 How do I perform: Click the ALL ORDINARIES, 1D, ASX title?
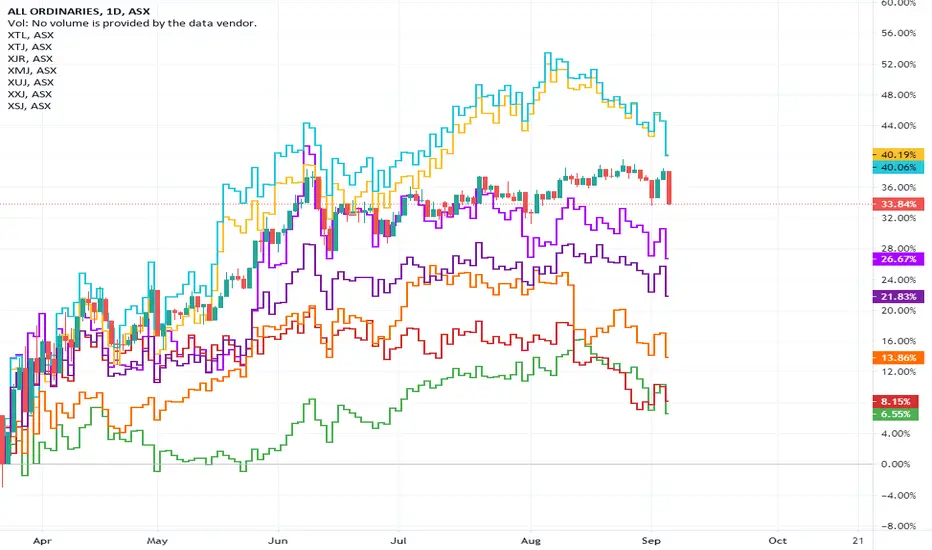click(x=78, y=11)
